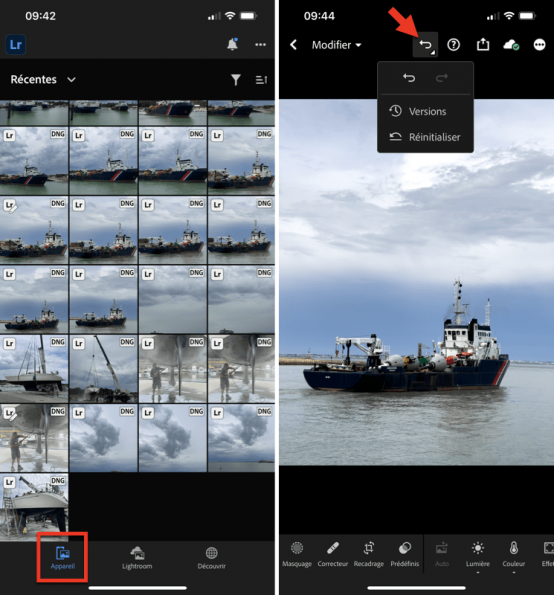Tap the Lr logo icon
The width and height of the screenshot is (554, 595).
click(16, 45)
